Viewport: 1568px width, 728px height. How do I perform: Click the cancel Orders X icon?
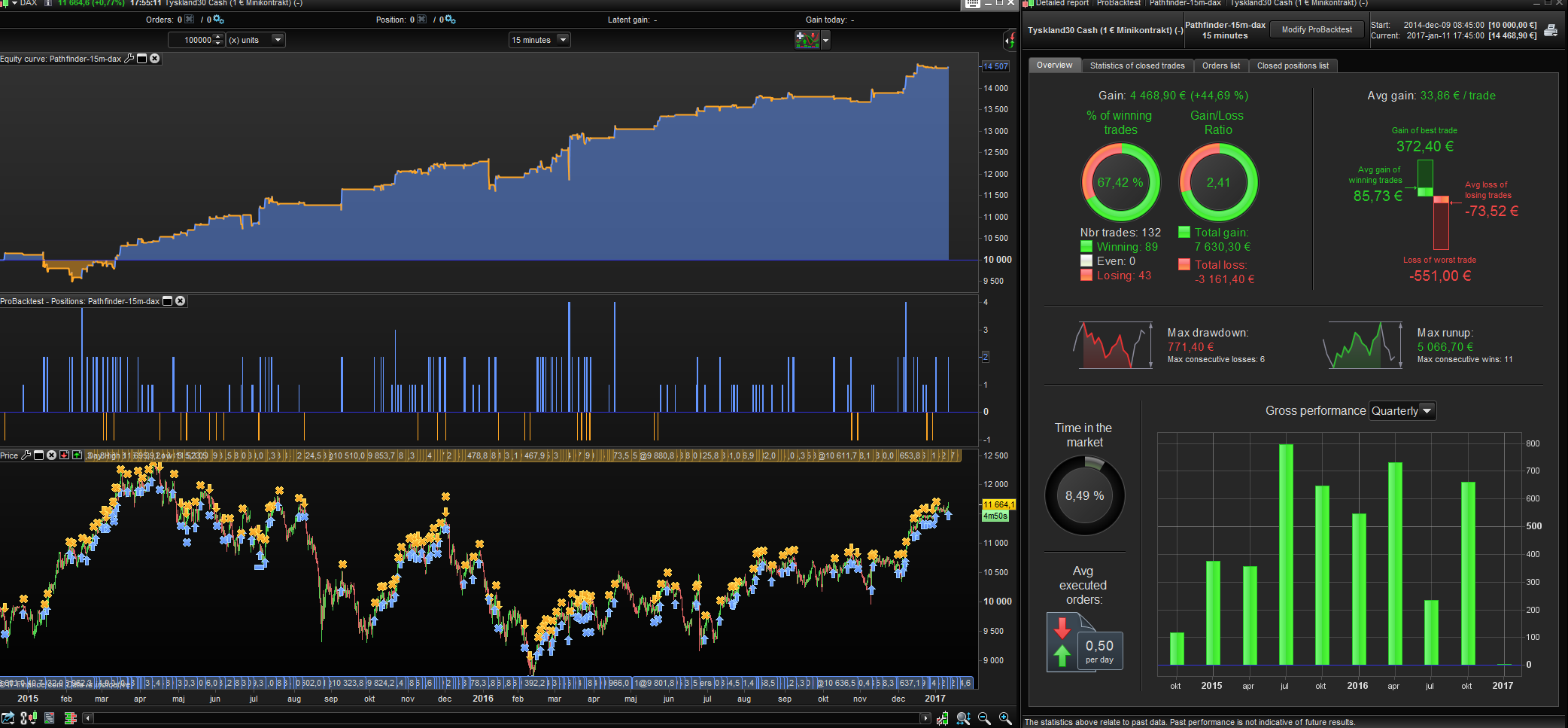[x=190, y=20]
